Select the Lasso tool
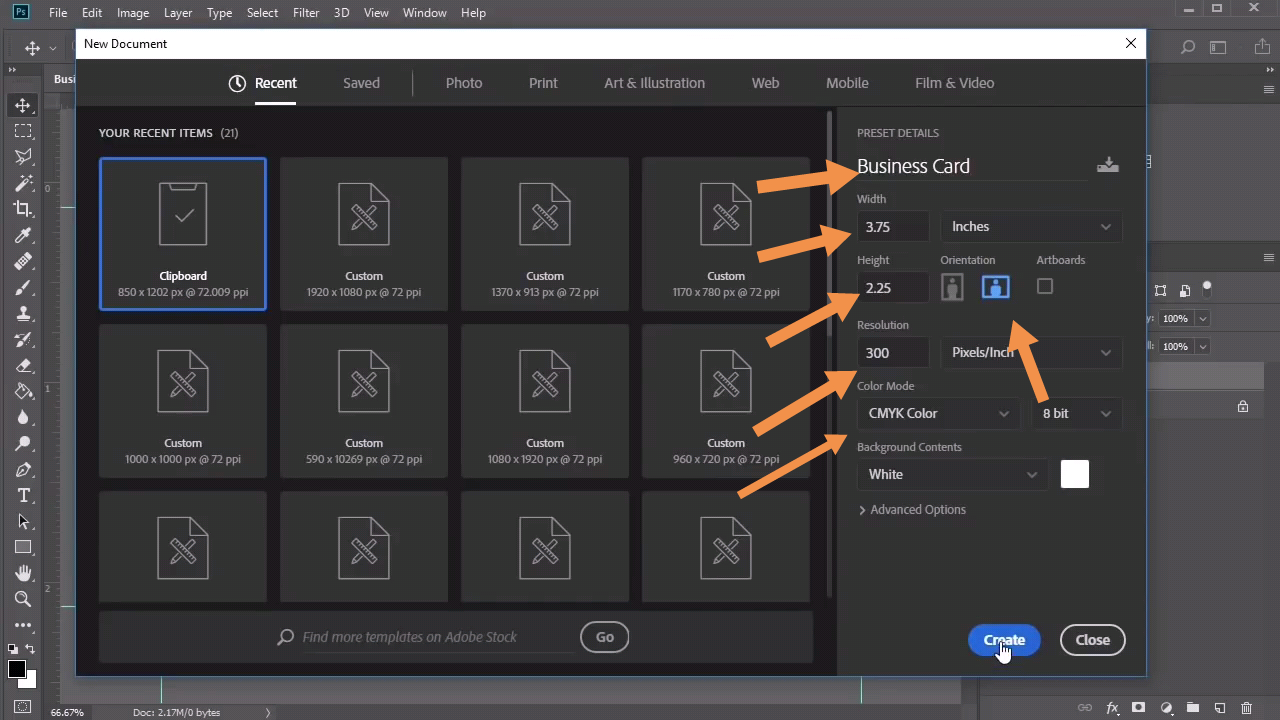This screenshot has height=720, width=1280. pos(23,157)
